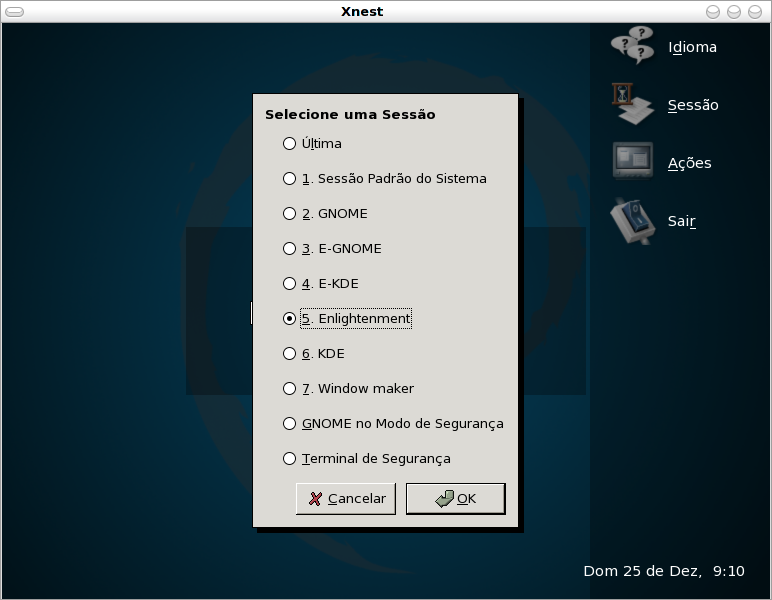
Task: Click the Sair power switch icon
Action: 633,221
